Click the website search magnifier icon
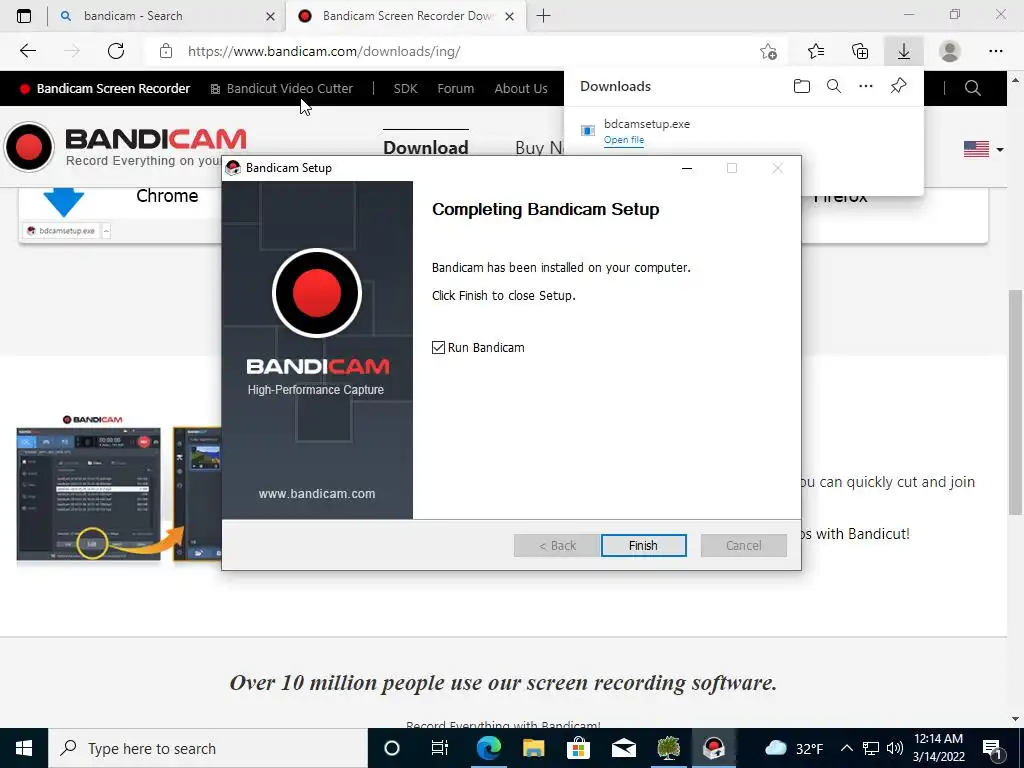This screenshot has width=1024, height=768. pos(972,88)
